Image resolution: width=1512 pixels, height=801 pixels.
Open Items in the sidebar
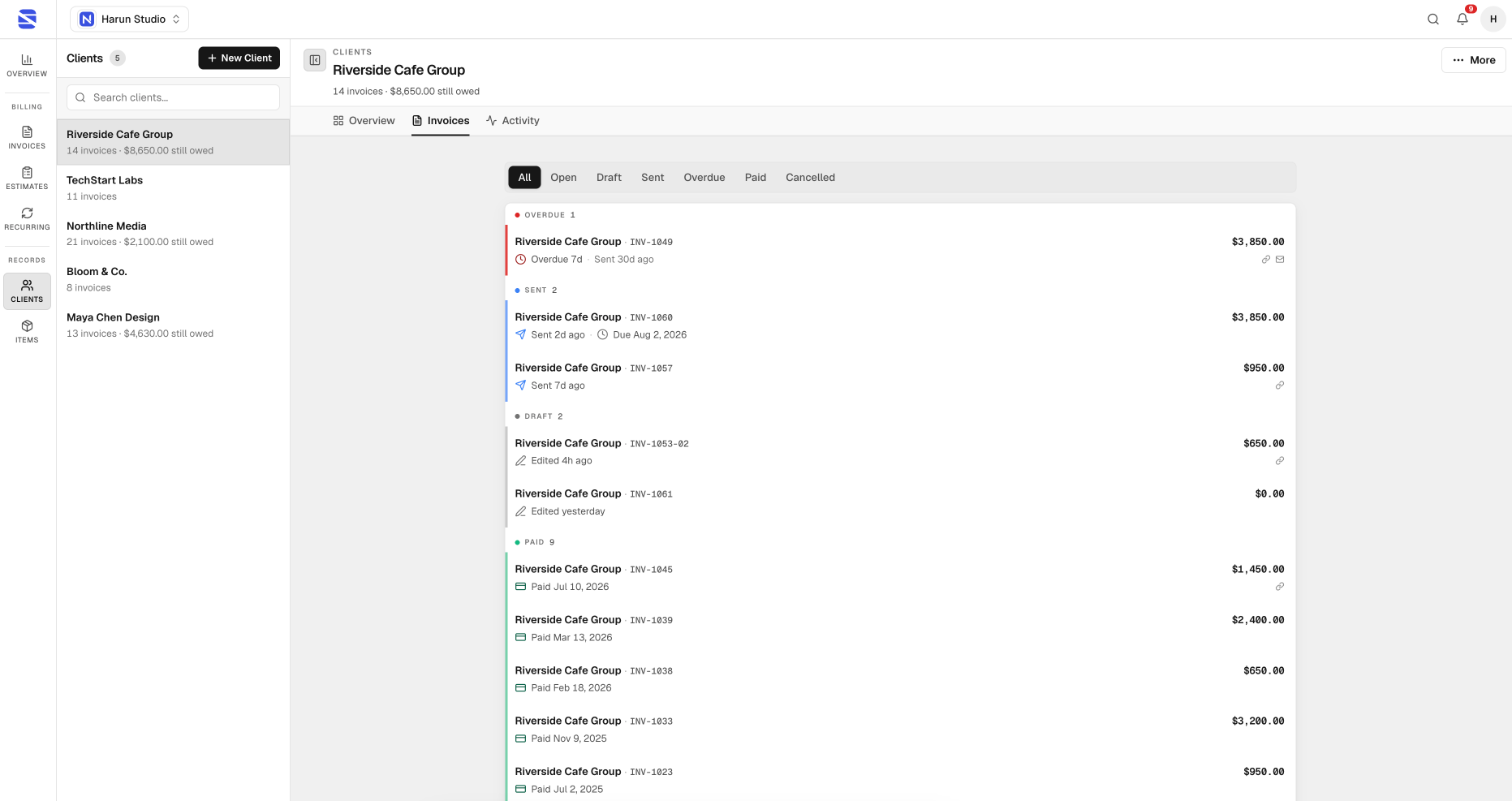pos(27,331)
